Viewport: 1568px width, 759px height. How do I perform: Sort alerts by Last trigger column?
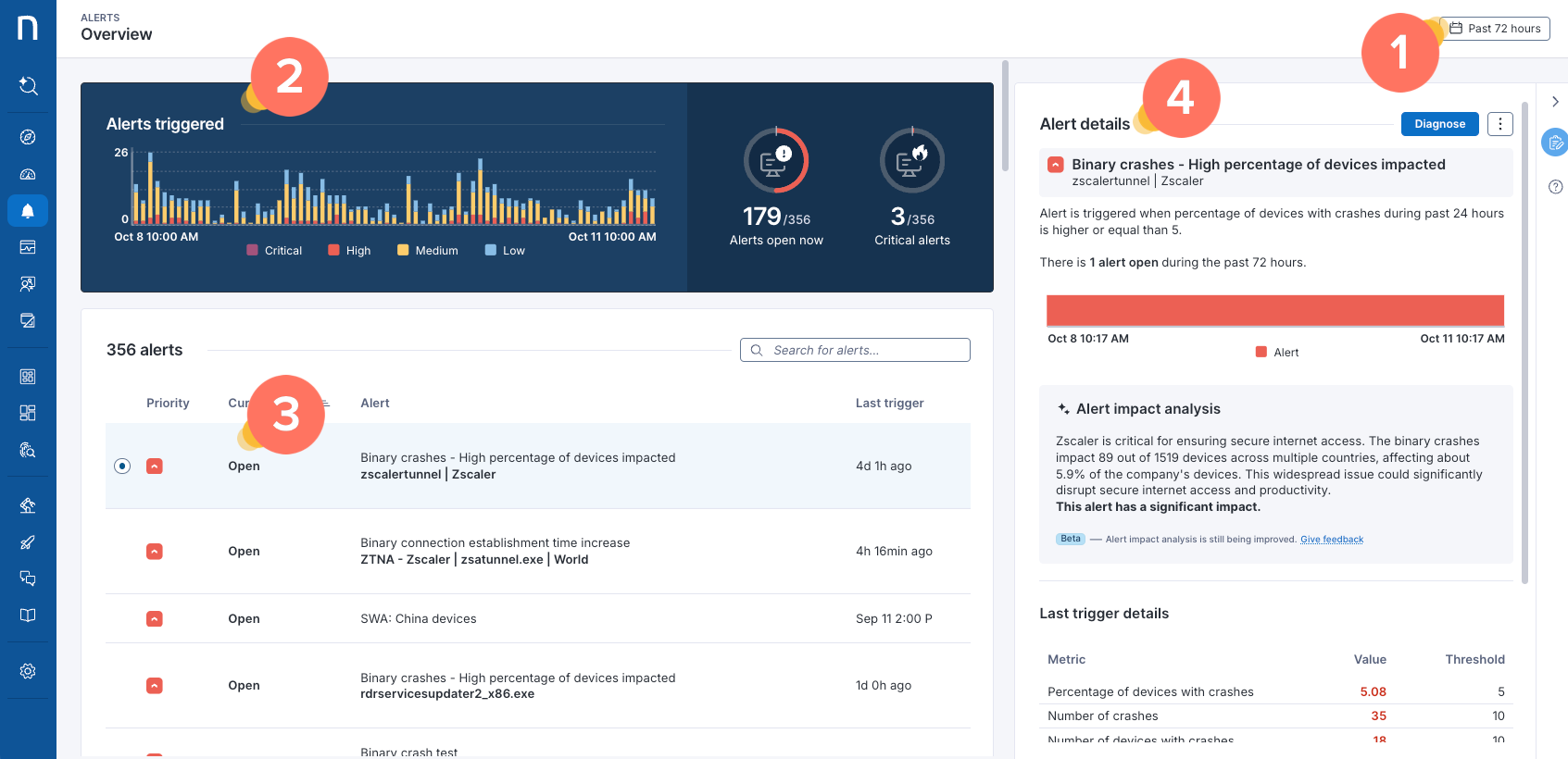coord(889,404)
